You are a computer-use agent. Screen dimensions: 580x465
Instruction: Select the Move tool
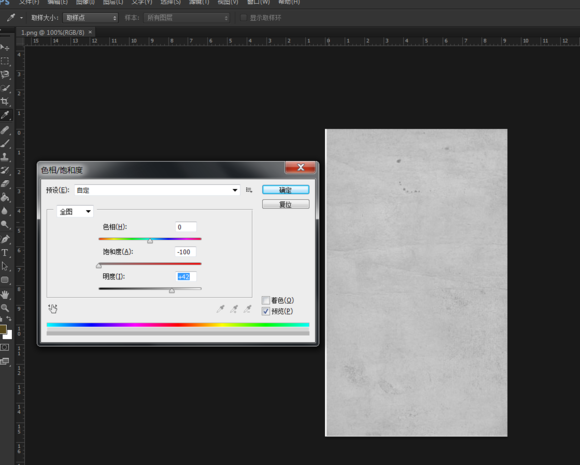5,48
